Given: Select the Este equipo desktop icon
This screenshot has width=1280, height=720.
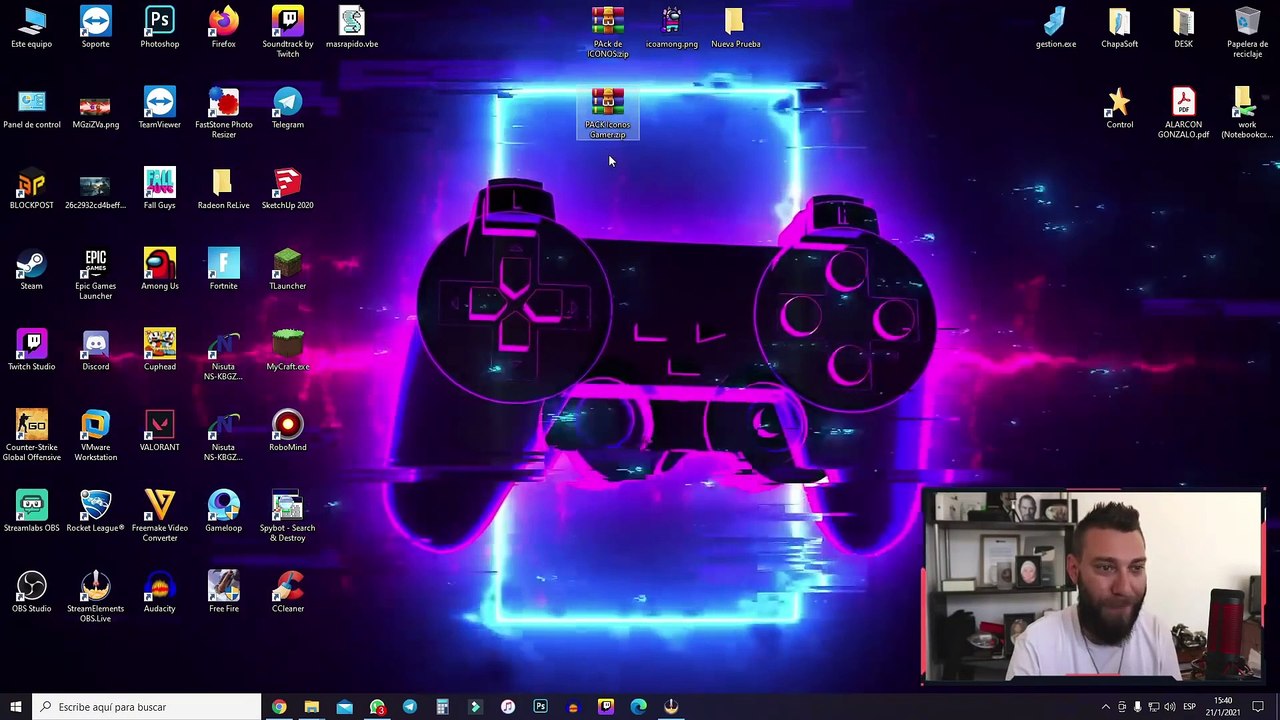Looking at the screenshot, I should (32, 28).
